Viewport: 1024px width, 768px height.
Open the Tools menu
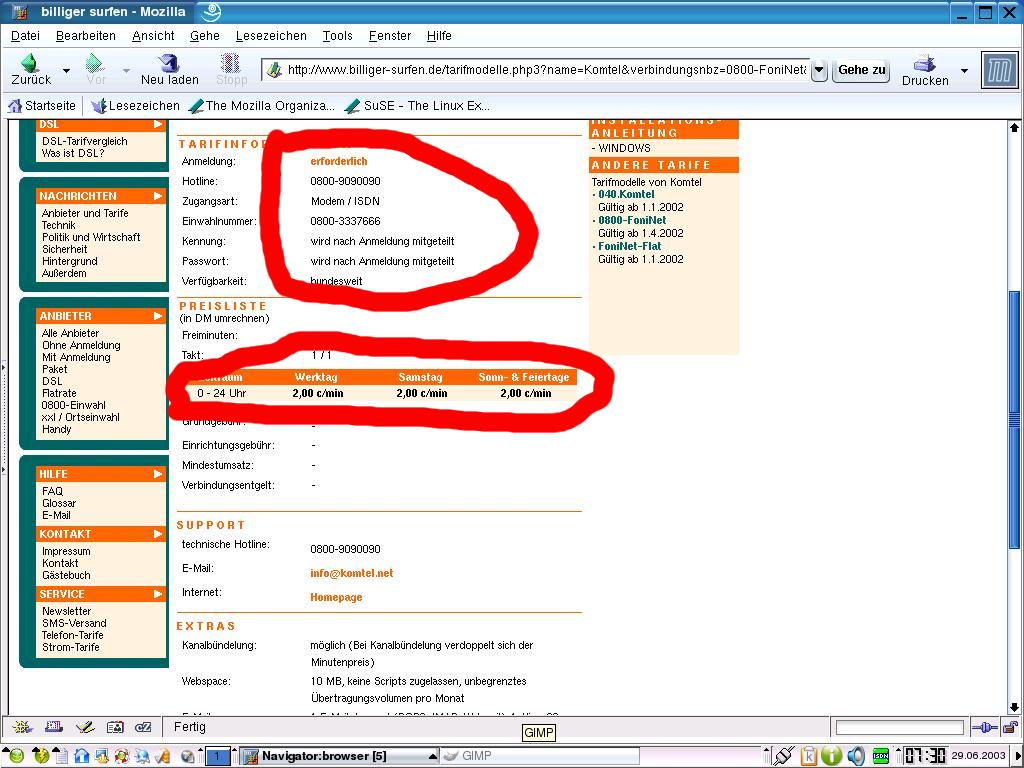point(337,36)
